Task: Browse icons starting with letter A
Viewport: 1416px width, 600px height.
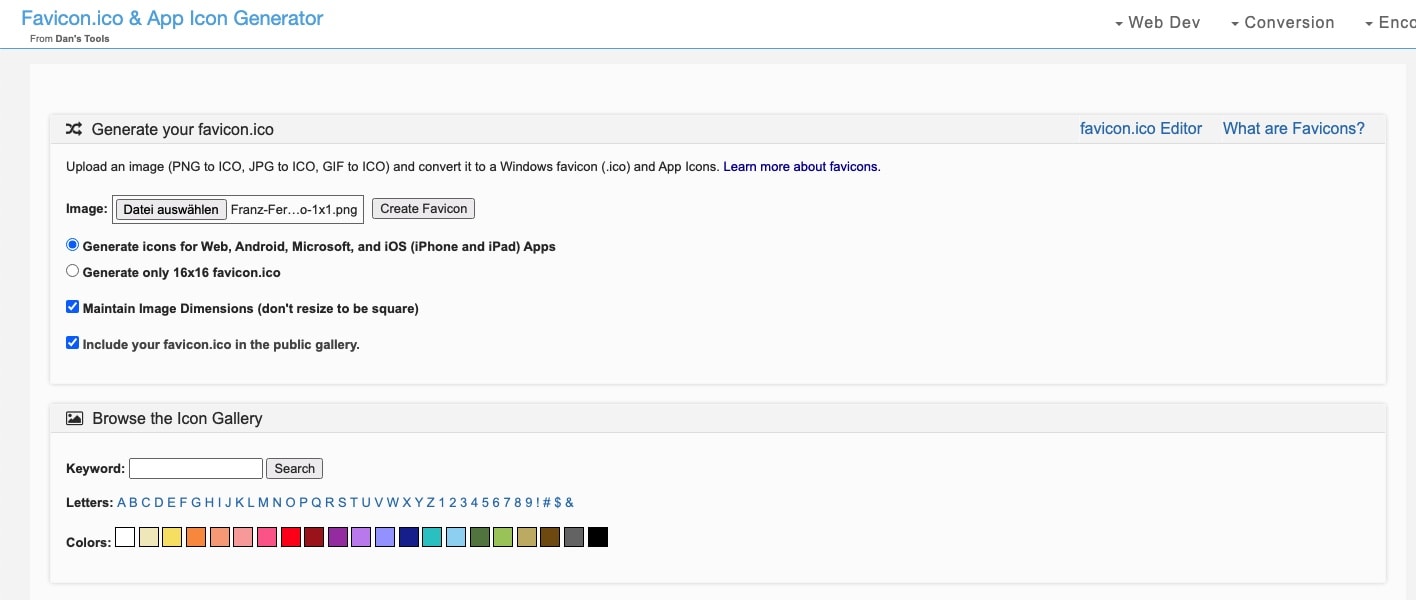Action: pyautogui.click(x=121, y=502)
